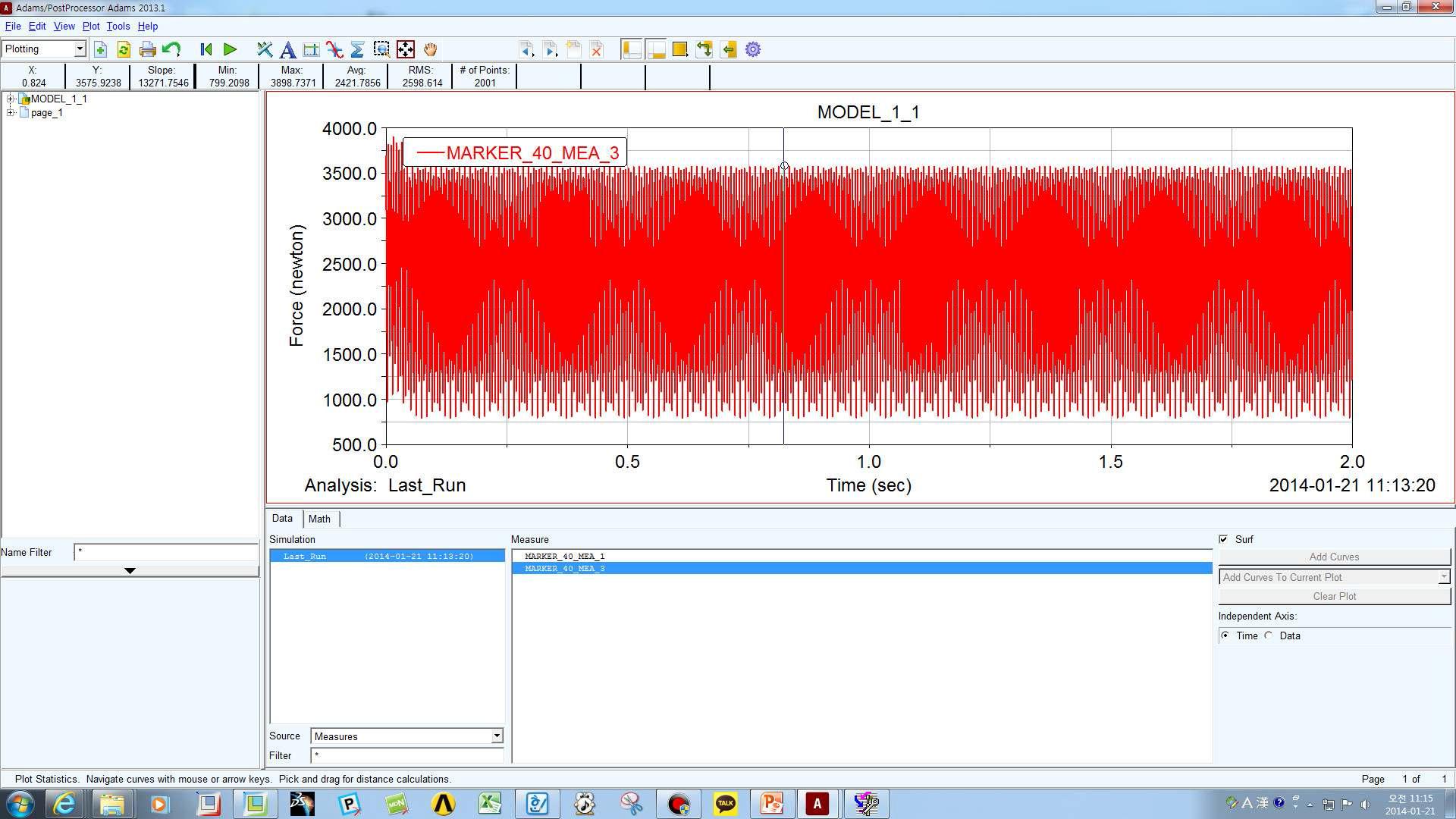This screenshot has height=819, width=1456.
Task: Click the Force (newton) axis label
Action: (x=297, y=286)
